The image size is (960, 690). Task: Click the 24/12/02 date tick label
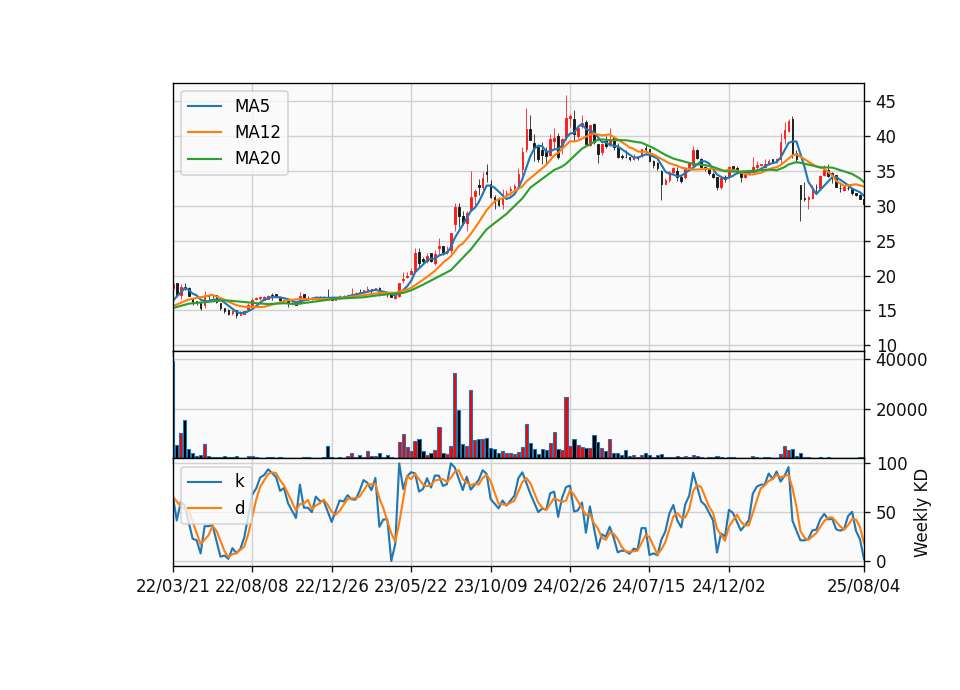(x=729, y=586)
